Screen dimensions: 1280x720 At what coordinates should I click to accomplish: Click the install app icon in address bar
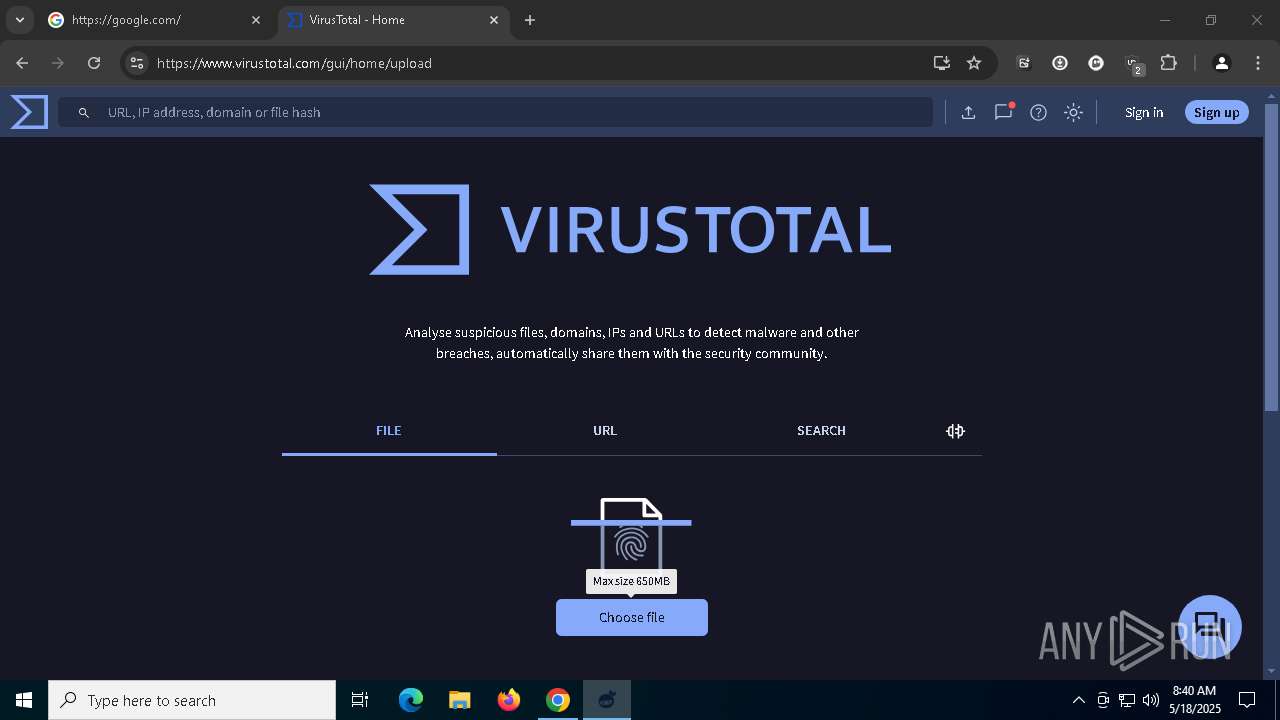[942, 63]
